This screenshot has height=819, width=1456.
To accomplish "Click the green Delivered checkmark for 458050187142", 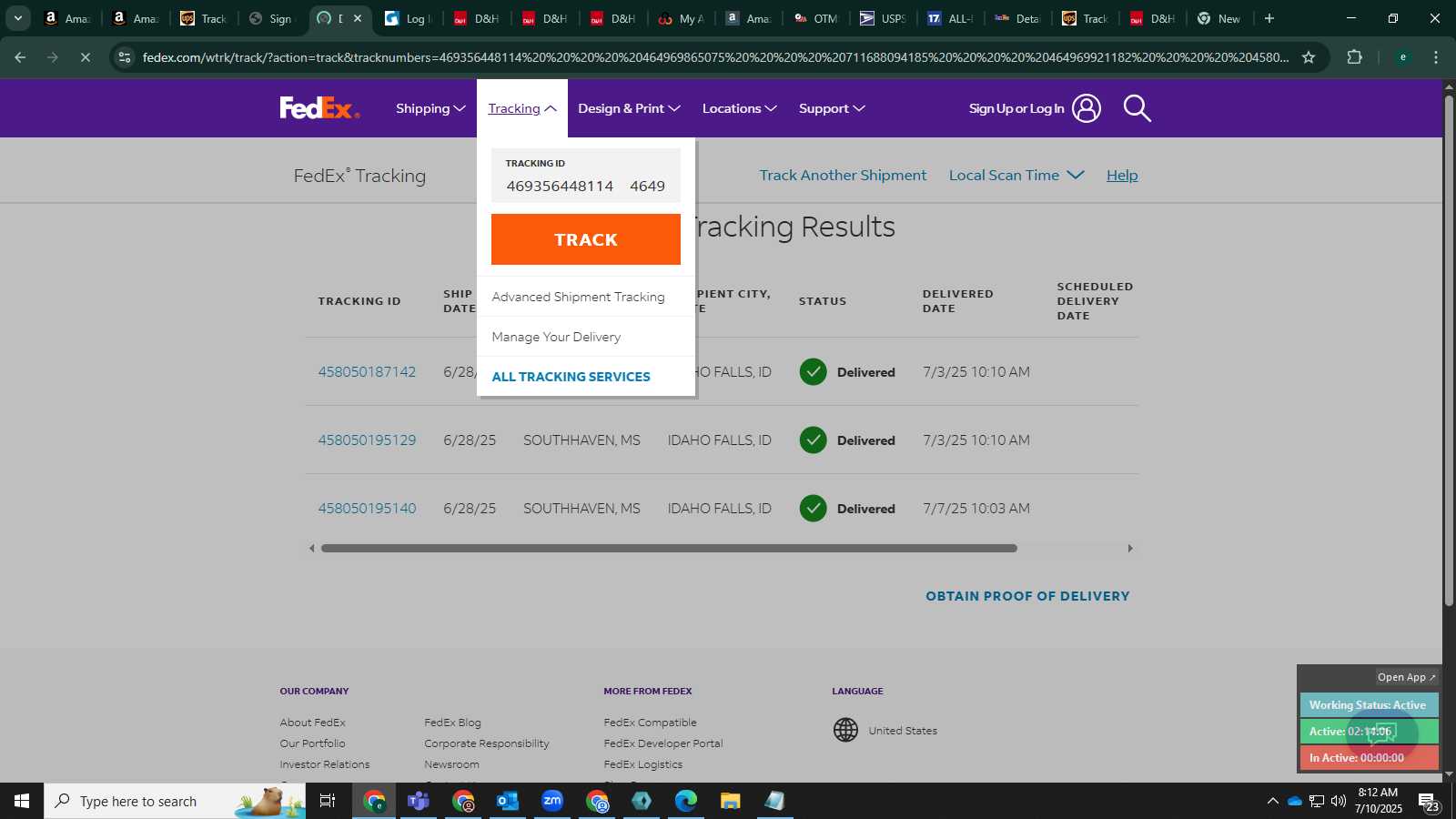I will [813, 371].
